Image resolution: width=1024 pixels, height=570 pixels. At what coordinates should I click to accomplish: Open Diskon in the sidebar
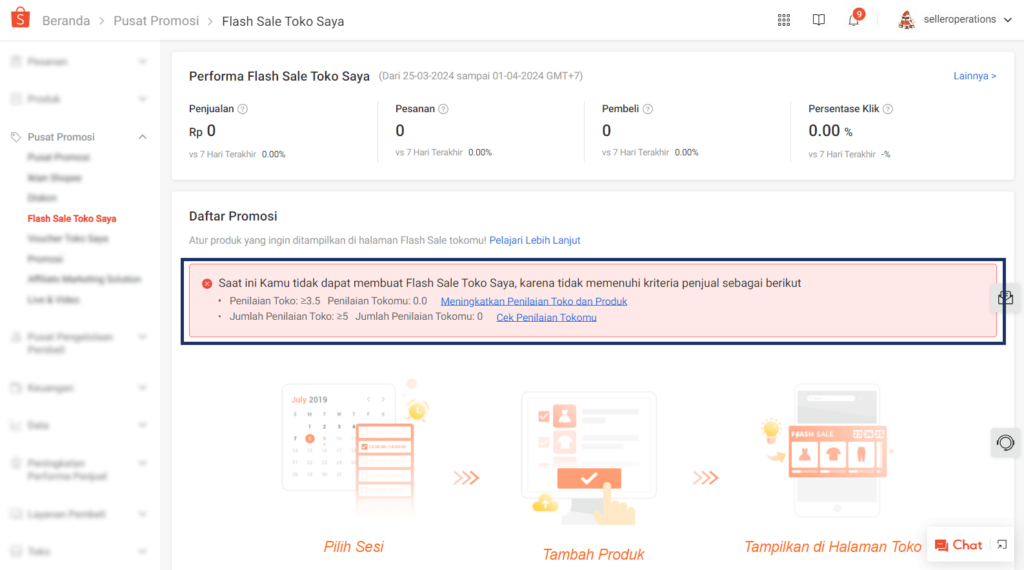[x=42, y=198]
